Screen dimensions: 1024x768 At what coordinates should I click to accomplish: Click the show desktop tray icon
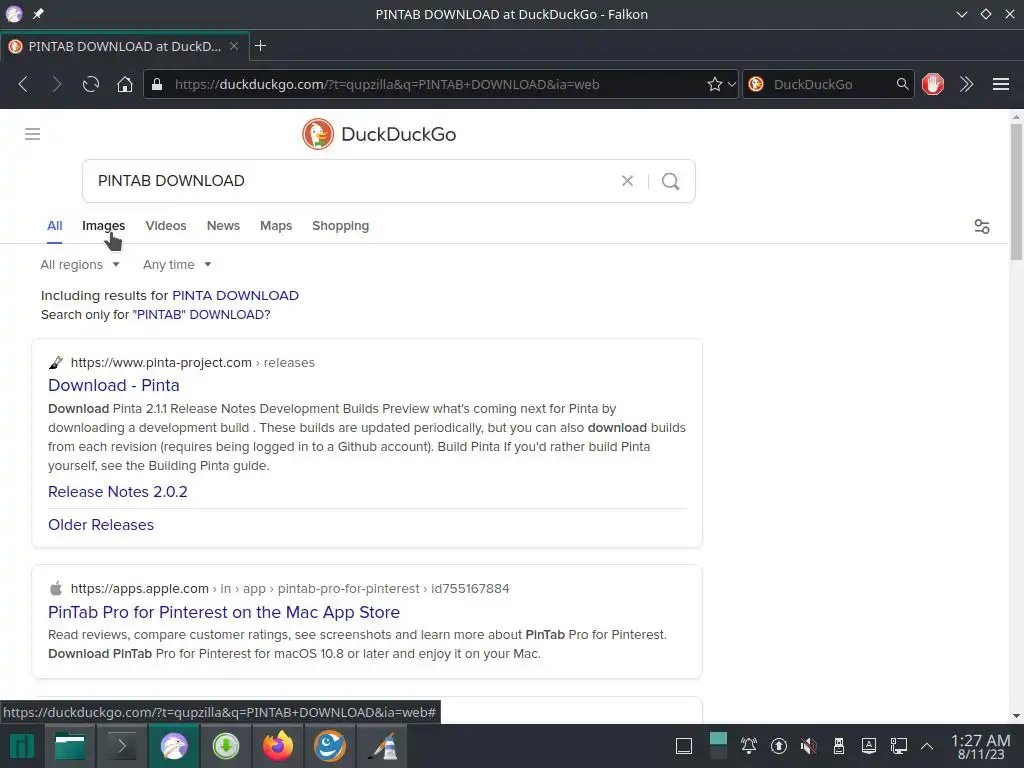[684, 746]
